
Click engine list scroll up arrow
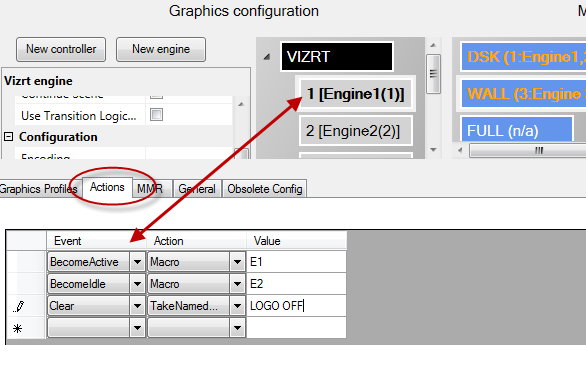[433, 45]
